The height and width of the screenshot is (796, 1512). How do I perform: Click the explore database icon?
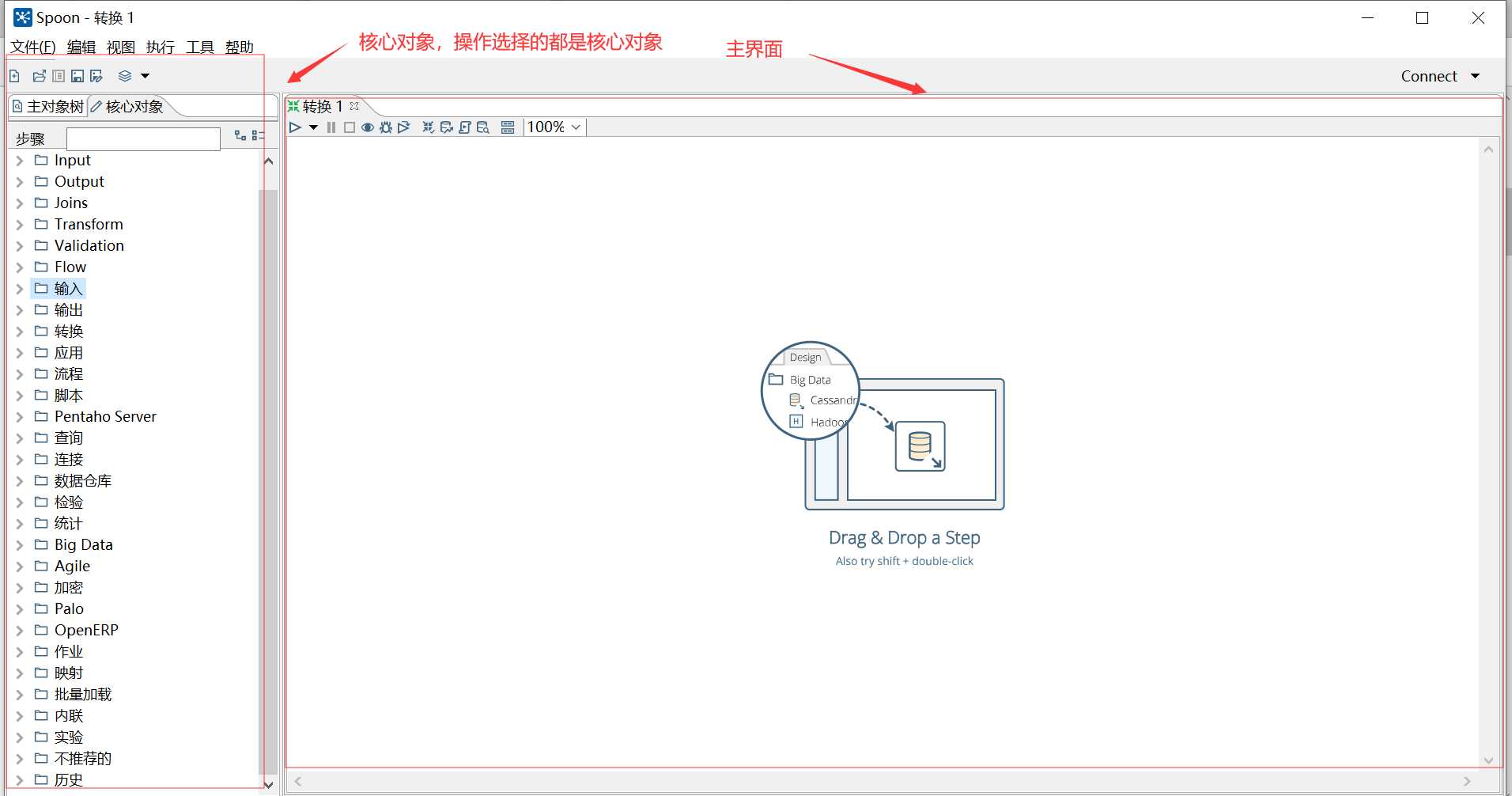pos(482,127)
